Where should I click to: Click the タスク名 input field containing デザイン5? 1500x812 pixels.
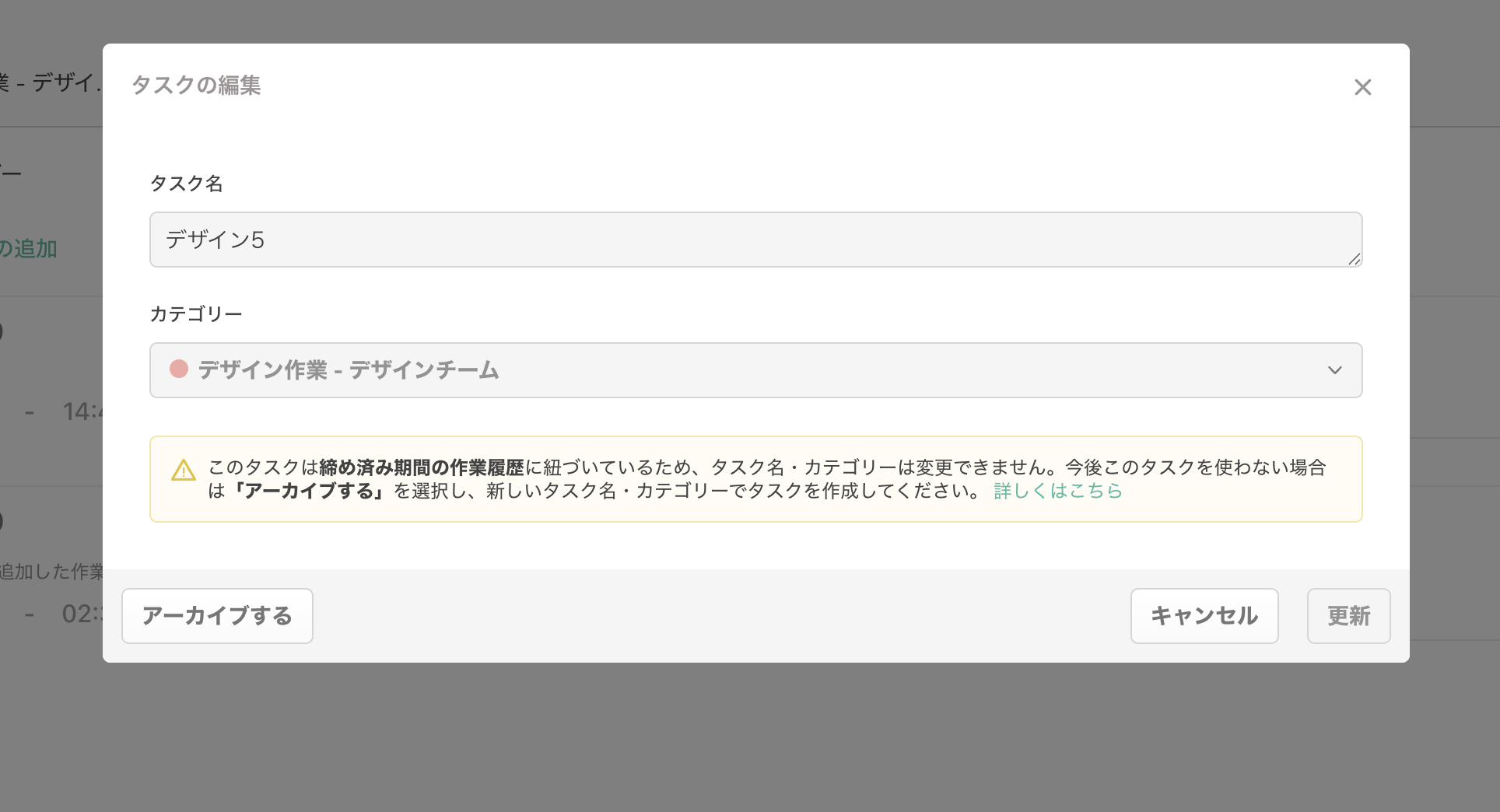click(755, 240)
